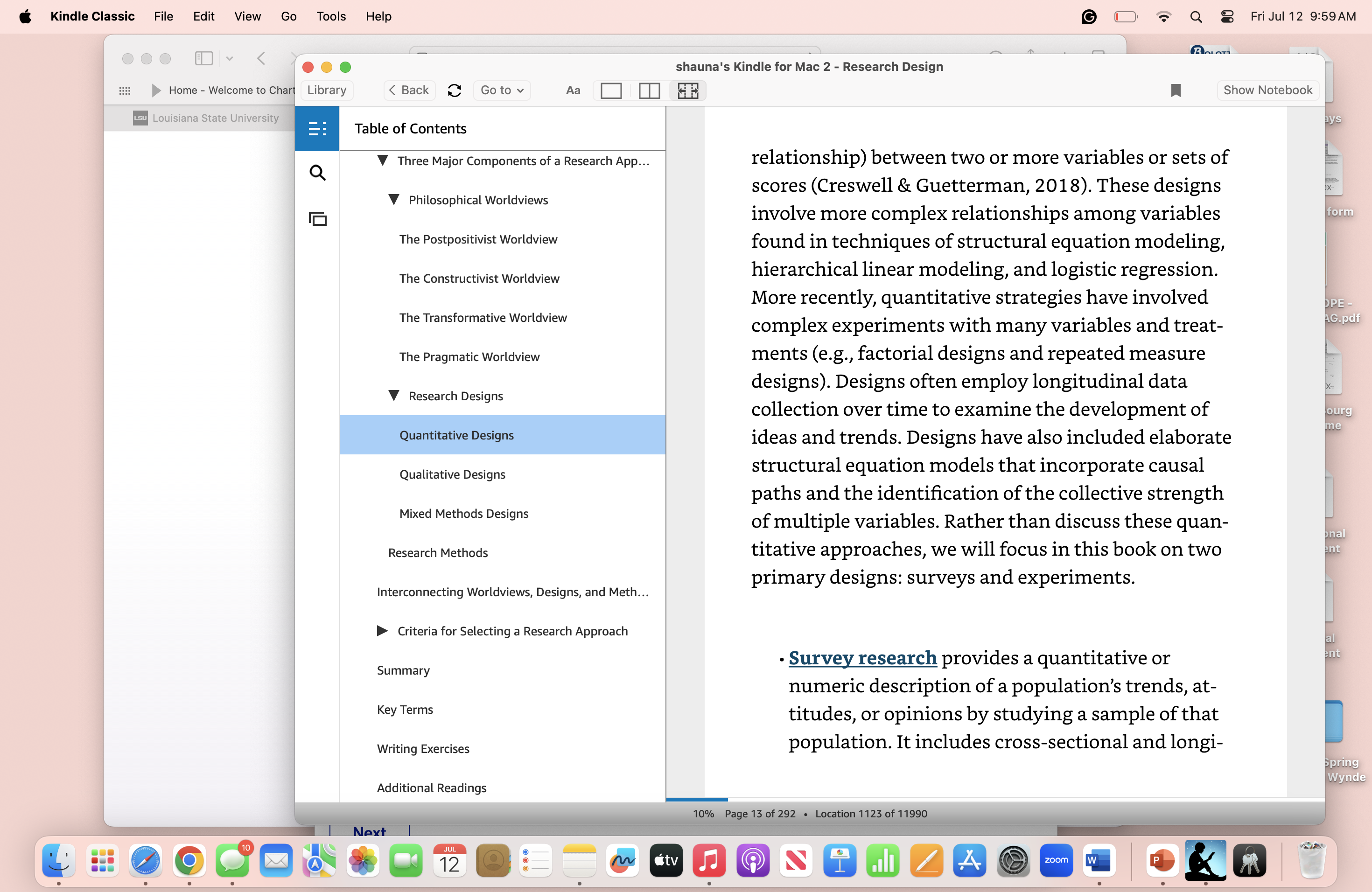Image resolution: width=1372 pixels, height=892 pixels.
Task: Return to the Library
Action: (326, 91)
